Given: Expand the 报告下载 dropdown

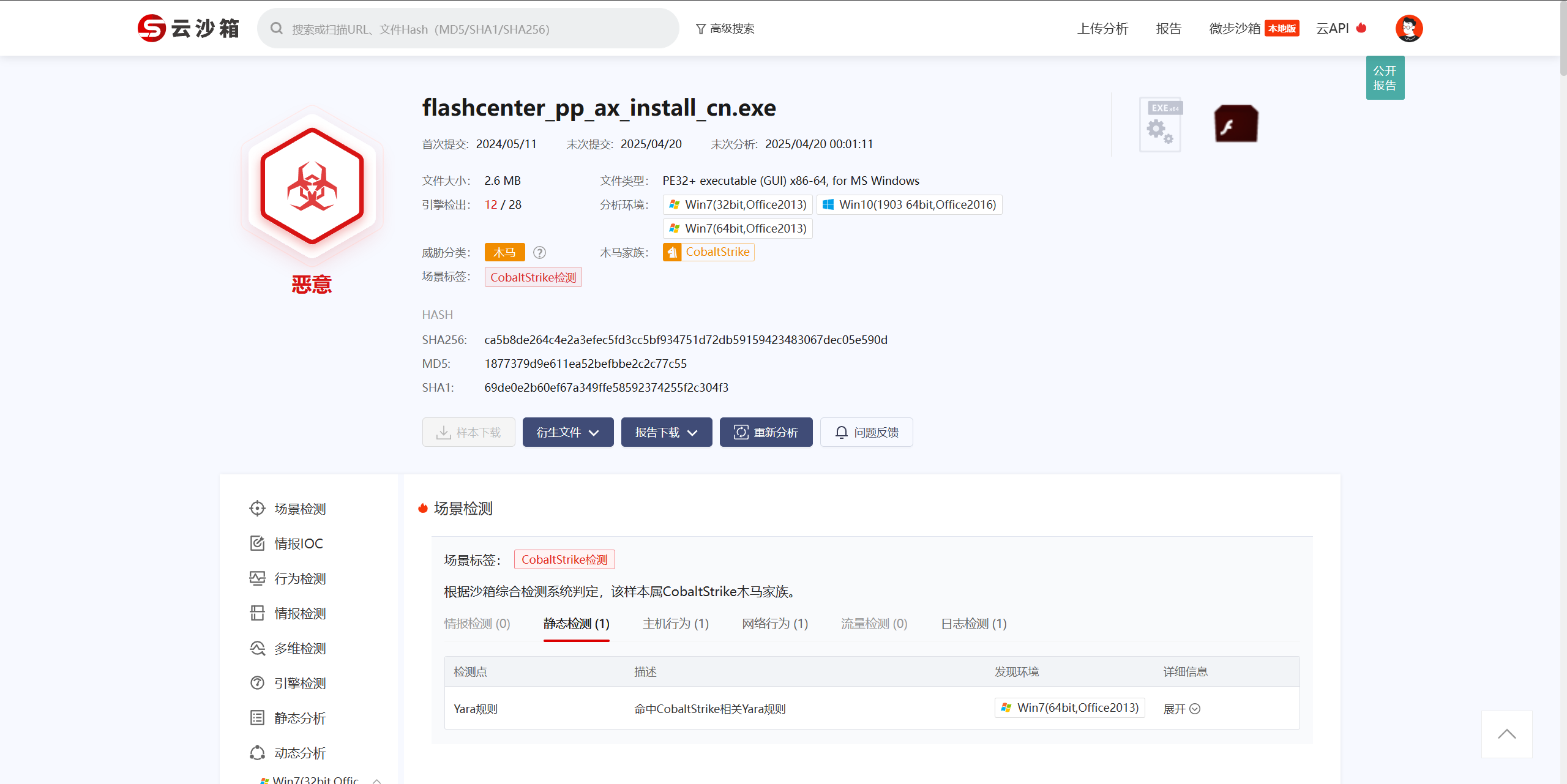Looking at the screenshot, I should click(x=667, y=432).
